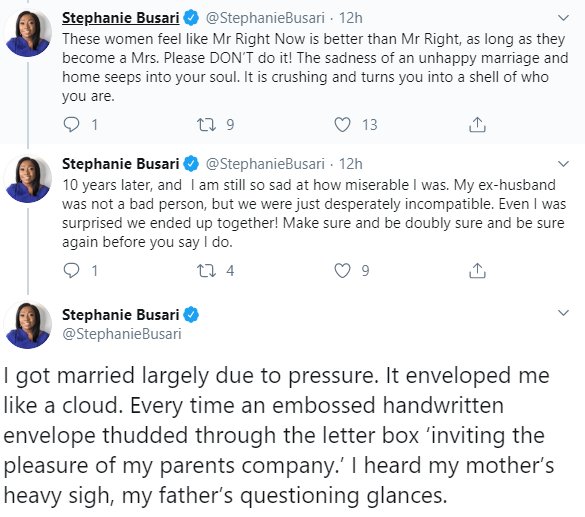585x517 pixels.
Task: Open avatar on the bottom main tweet
Action: (28, 325)
